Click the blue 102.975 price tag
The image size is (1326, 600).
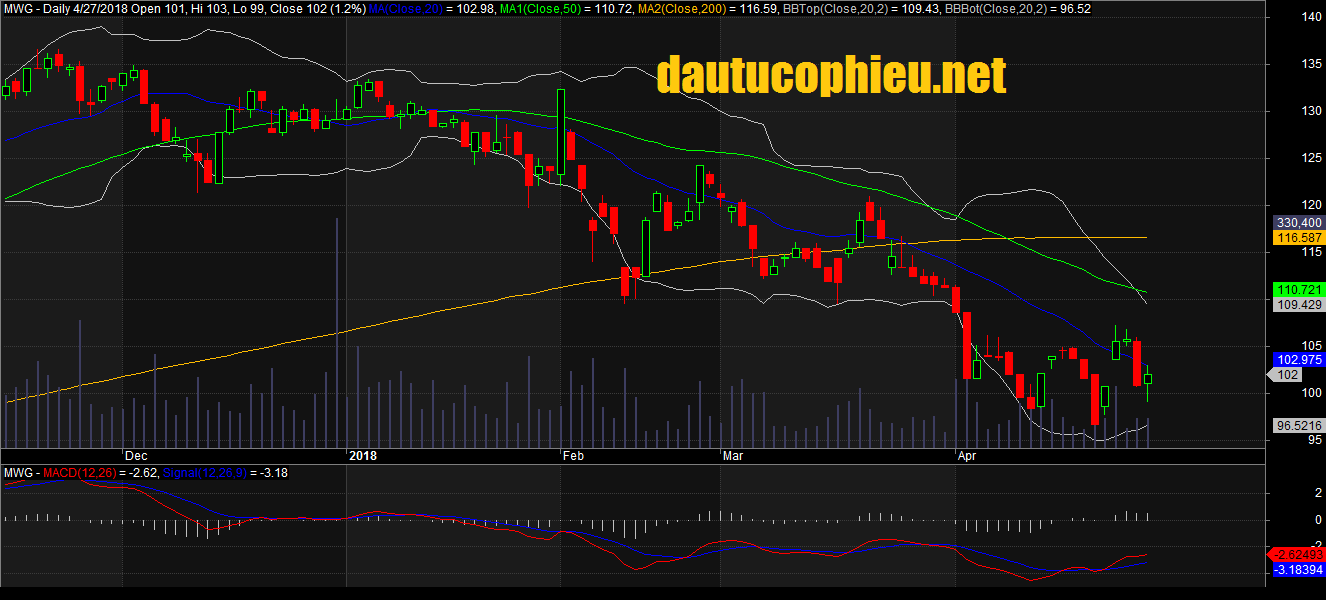point(1298,359)
